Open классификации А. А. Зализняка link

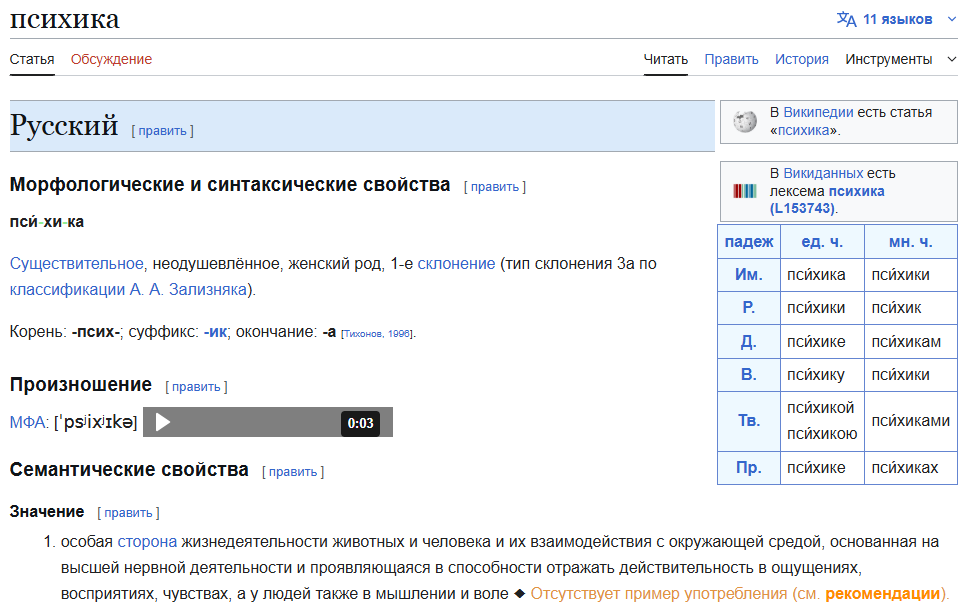[x=127, y=290]
